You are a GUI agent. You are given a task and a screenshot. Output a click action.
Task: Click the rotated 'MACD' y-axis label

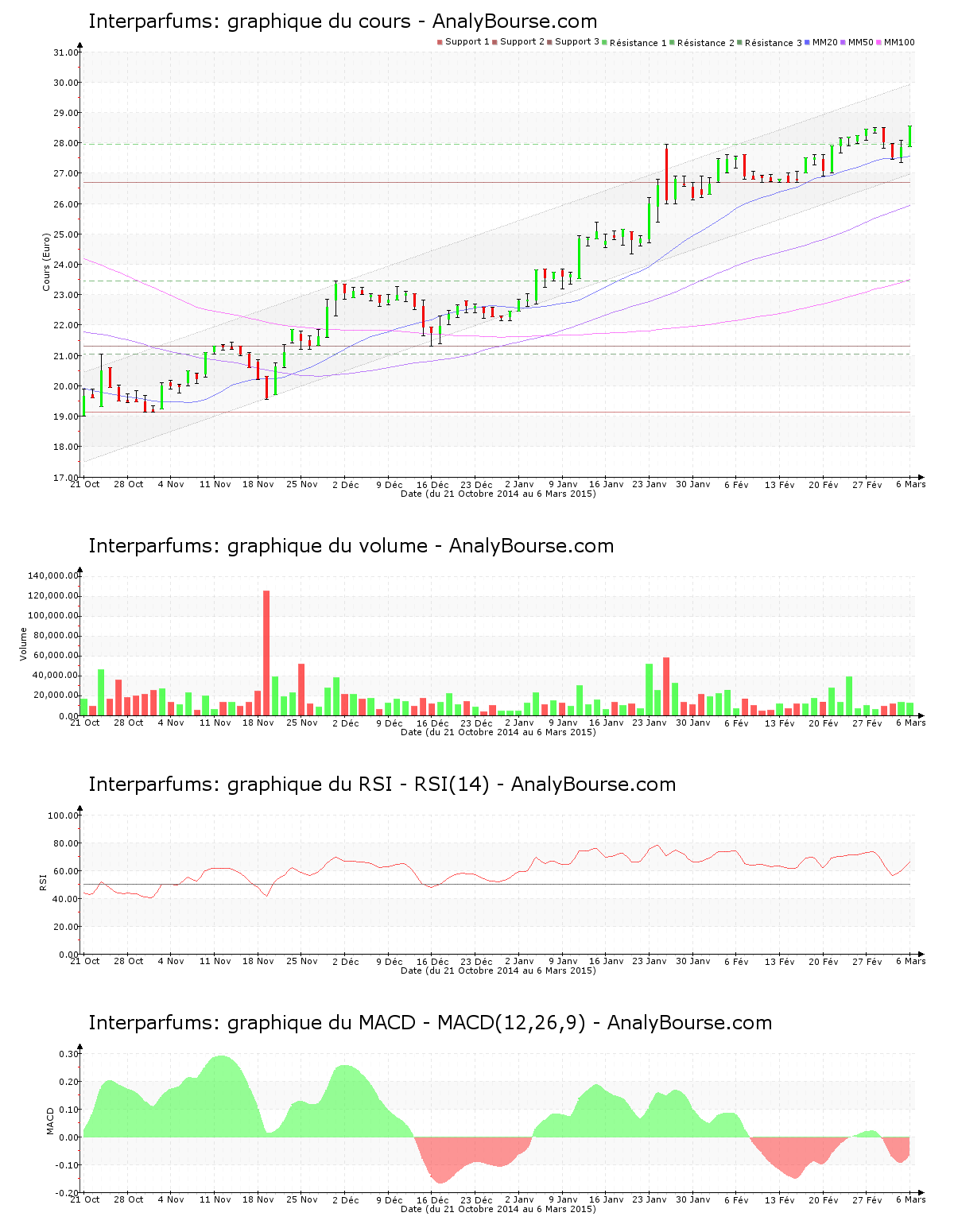click(51, 1121)
